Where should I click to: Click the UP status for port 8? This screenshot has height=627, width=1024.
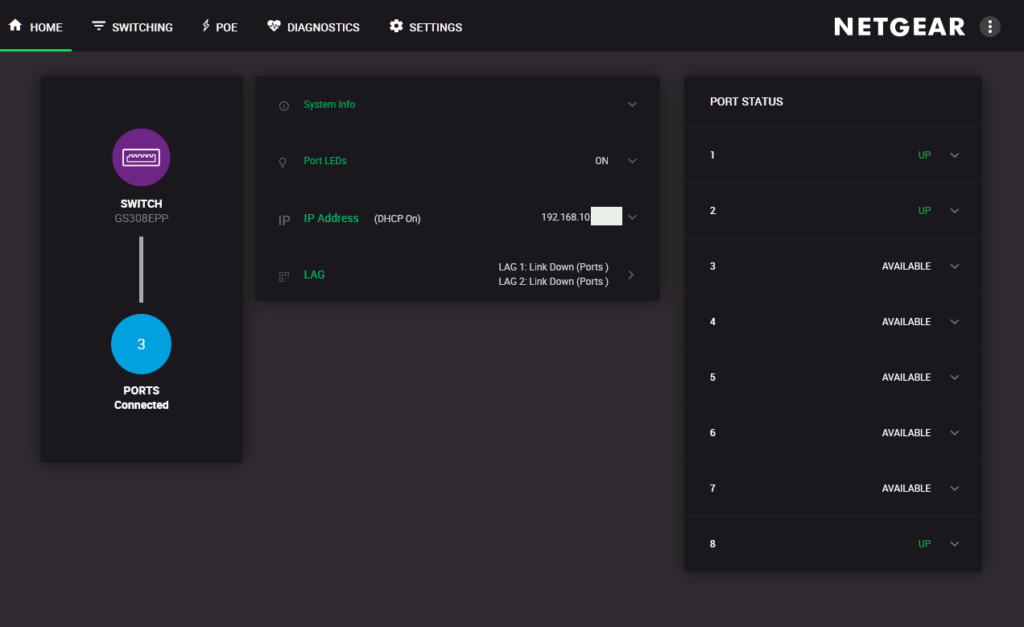(924, 544)
